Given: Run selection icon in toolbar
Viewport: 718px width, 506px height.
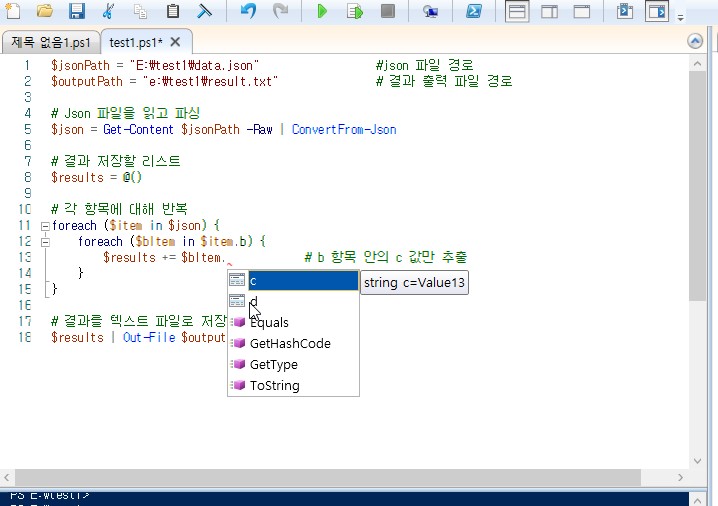Looking at the screenshot, I should pos(355,11).
